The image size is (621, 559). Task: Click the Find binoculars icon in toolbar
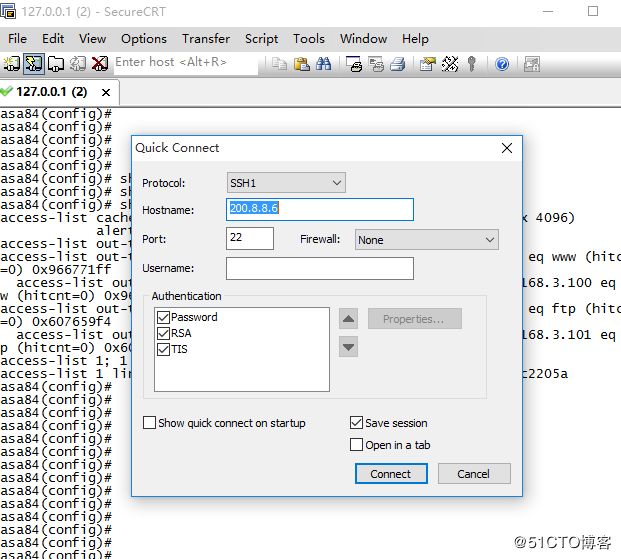(323, 63)
